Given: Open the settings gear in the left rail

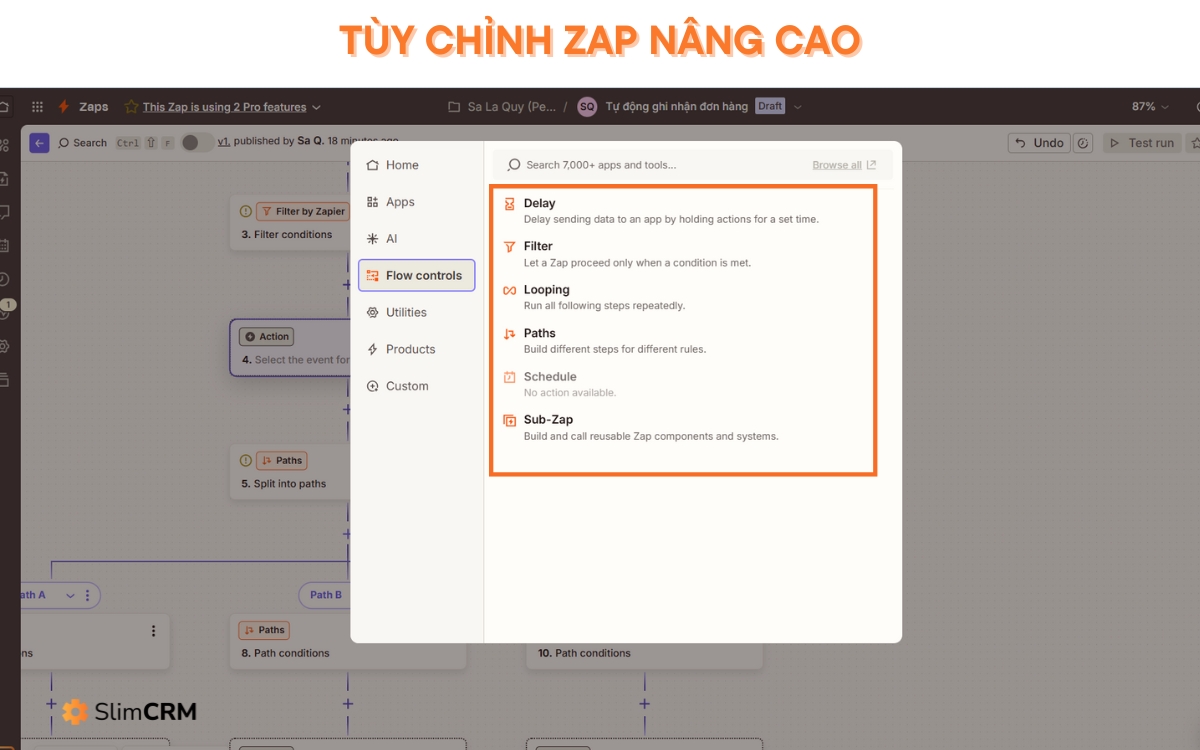Looking at the screenshot, I should [5, 346].
